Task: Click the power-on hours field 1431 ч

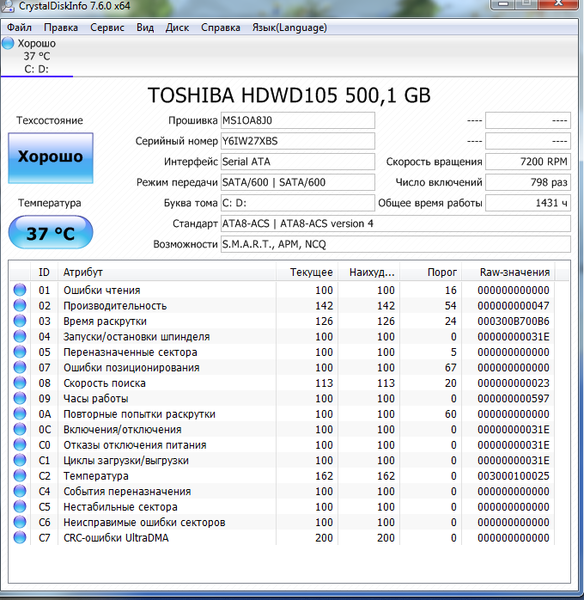Action: [528, 203]
